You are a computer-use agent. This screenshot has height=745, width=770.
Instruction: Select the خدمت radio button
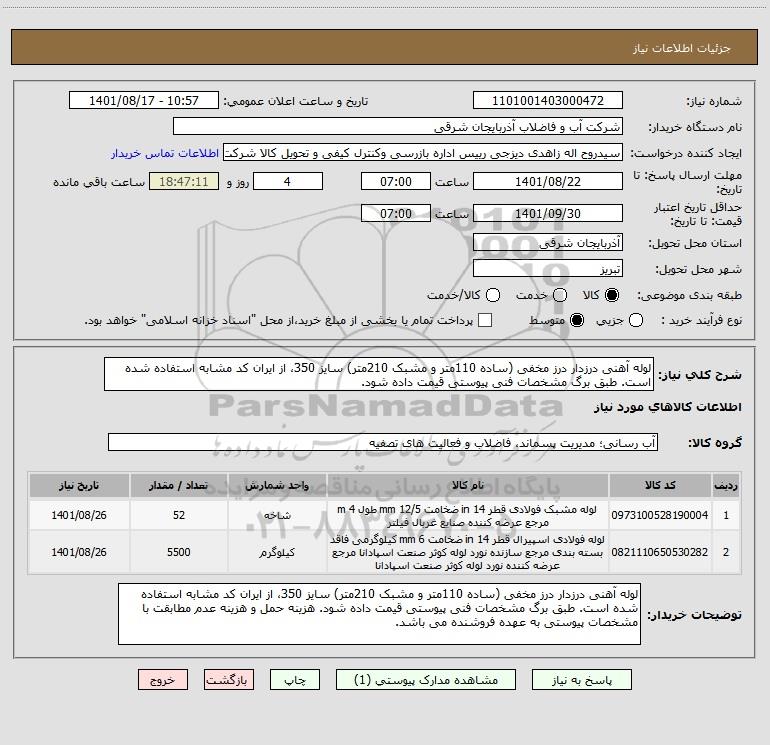560,295
